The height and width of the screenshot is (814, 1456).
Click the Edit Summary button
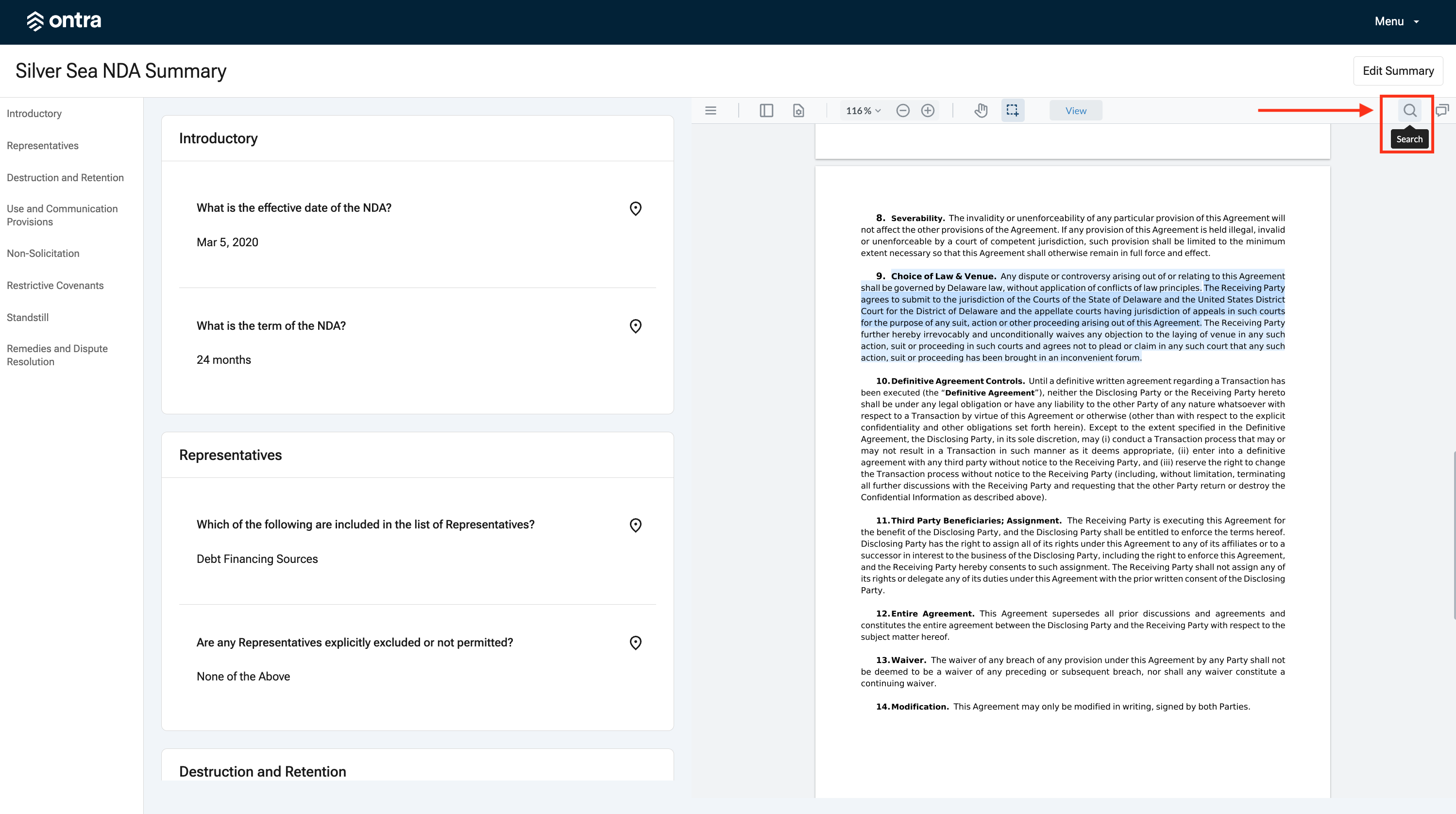pos(1398,70)
